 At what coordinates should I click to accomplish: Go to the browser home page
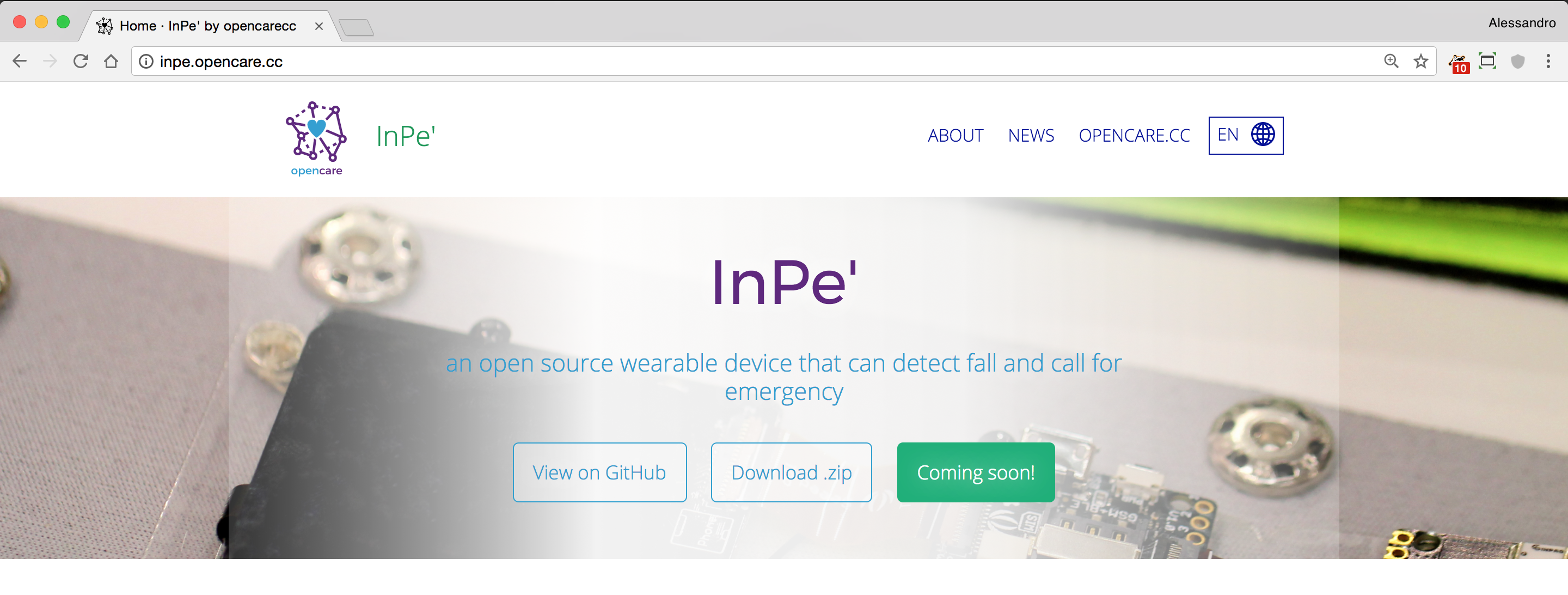pos(111,62)
